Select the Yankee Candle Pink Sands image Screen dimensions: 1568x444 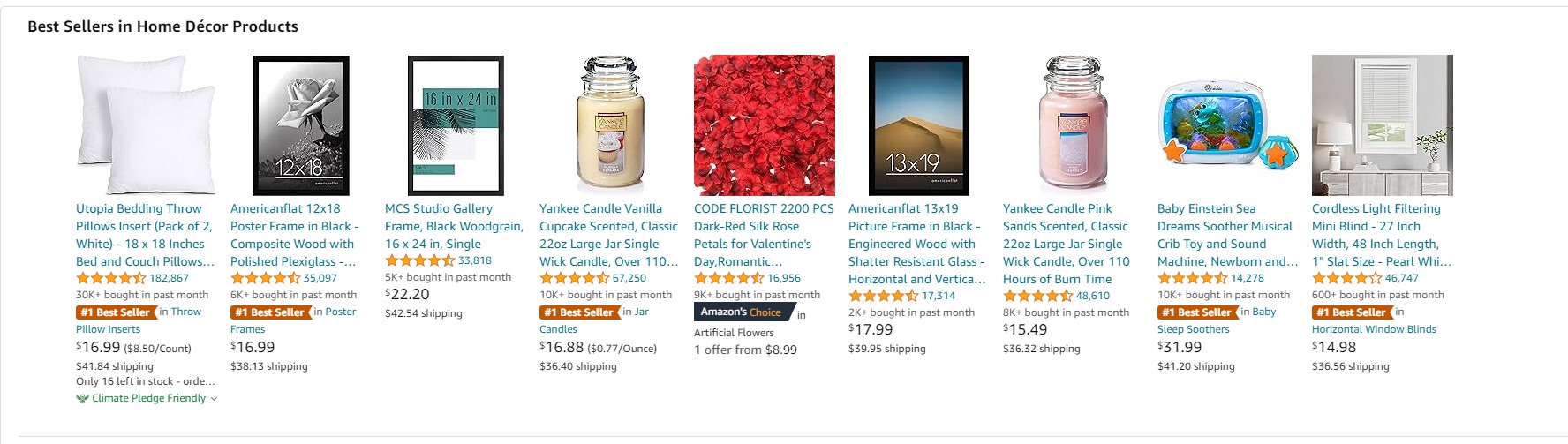pyautogui.click(x=1073, y=124)
